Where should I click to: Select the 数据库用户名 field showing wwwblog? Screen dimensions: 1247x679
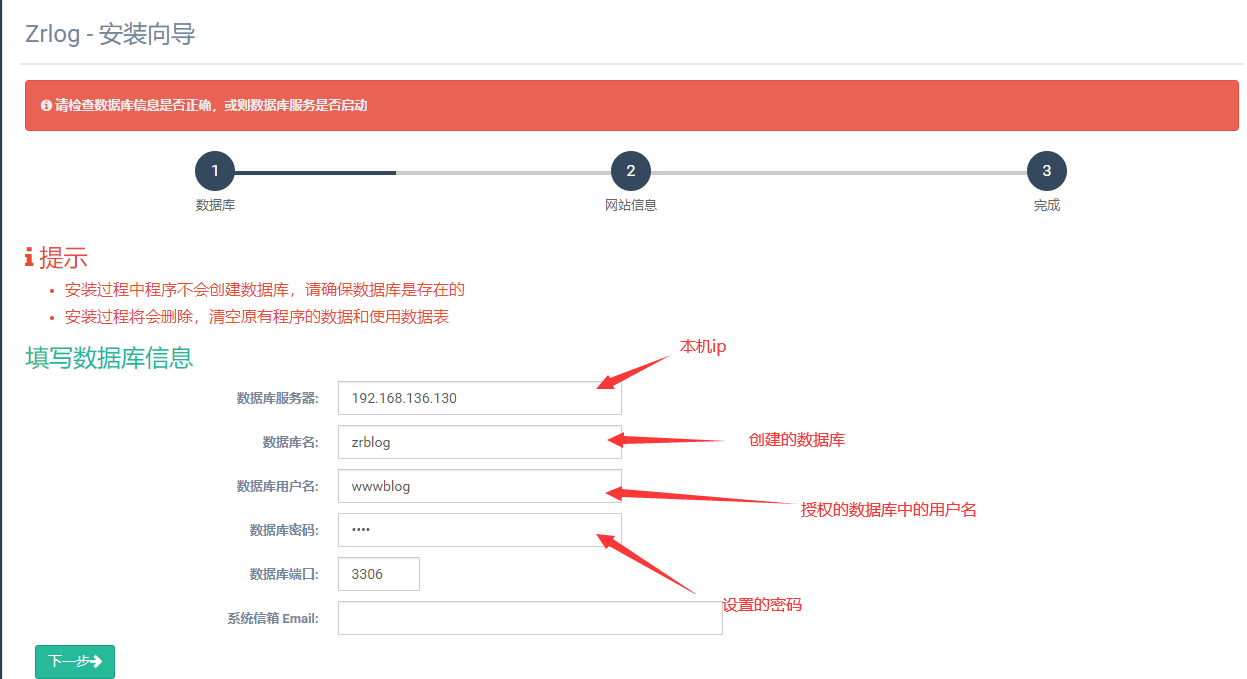(479, 485)
